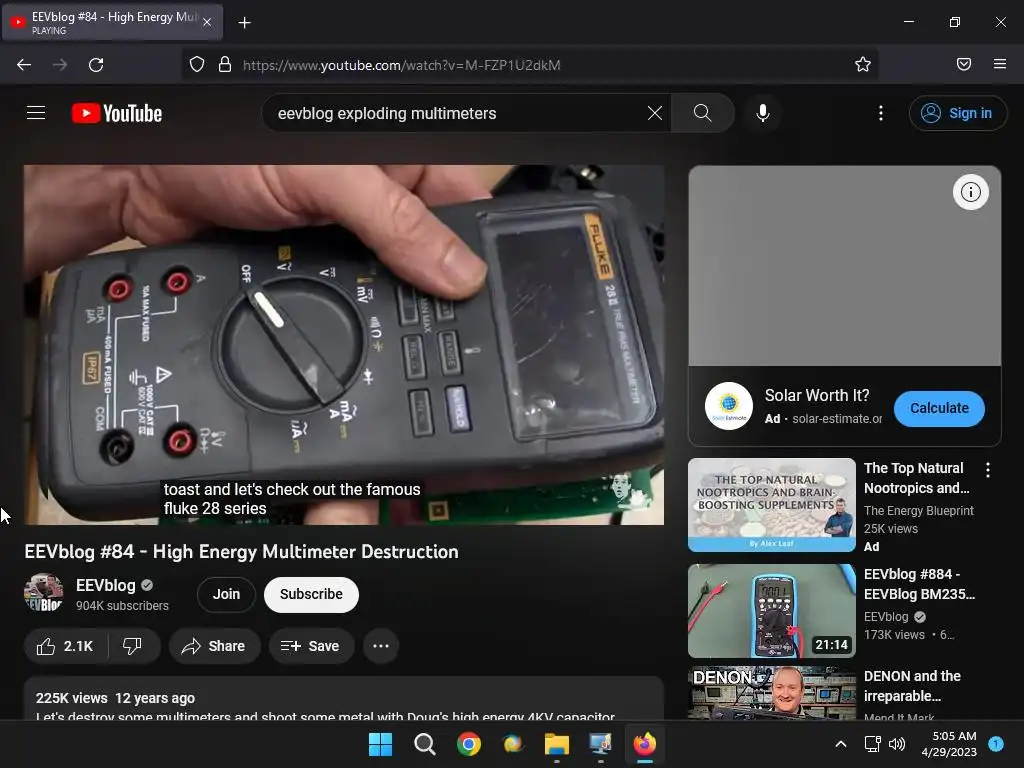View site security padlock info
Image resolution: width=1024 pixels, height=768 pixels.
(225, 65)
